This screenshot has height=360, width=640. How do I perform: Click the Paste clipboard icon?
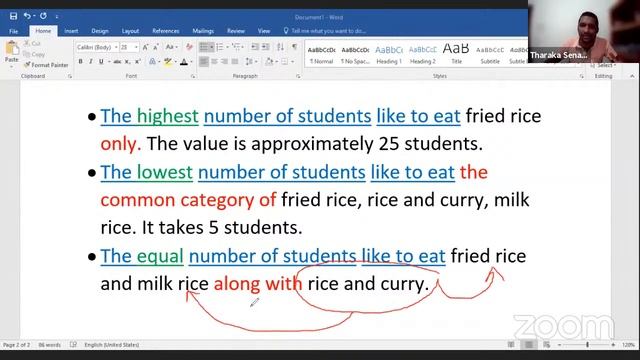(12, 48)
